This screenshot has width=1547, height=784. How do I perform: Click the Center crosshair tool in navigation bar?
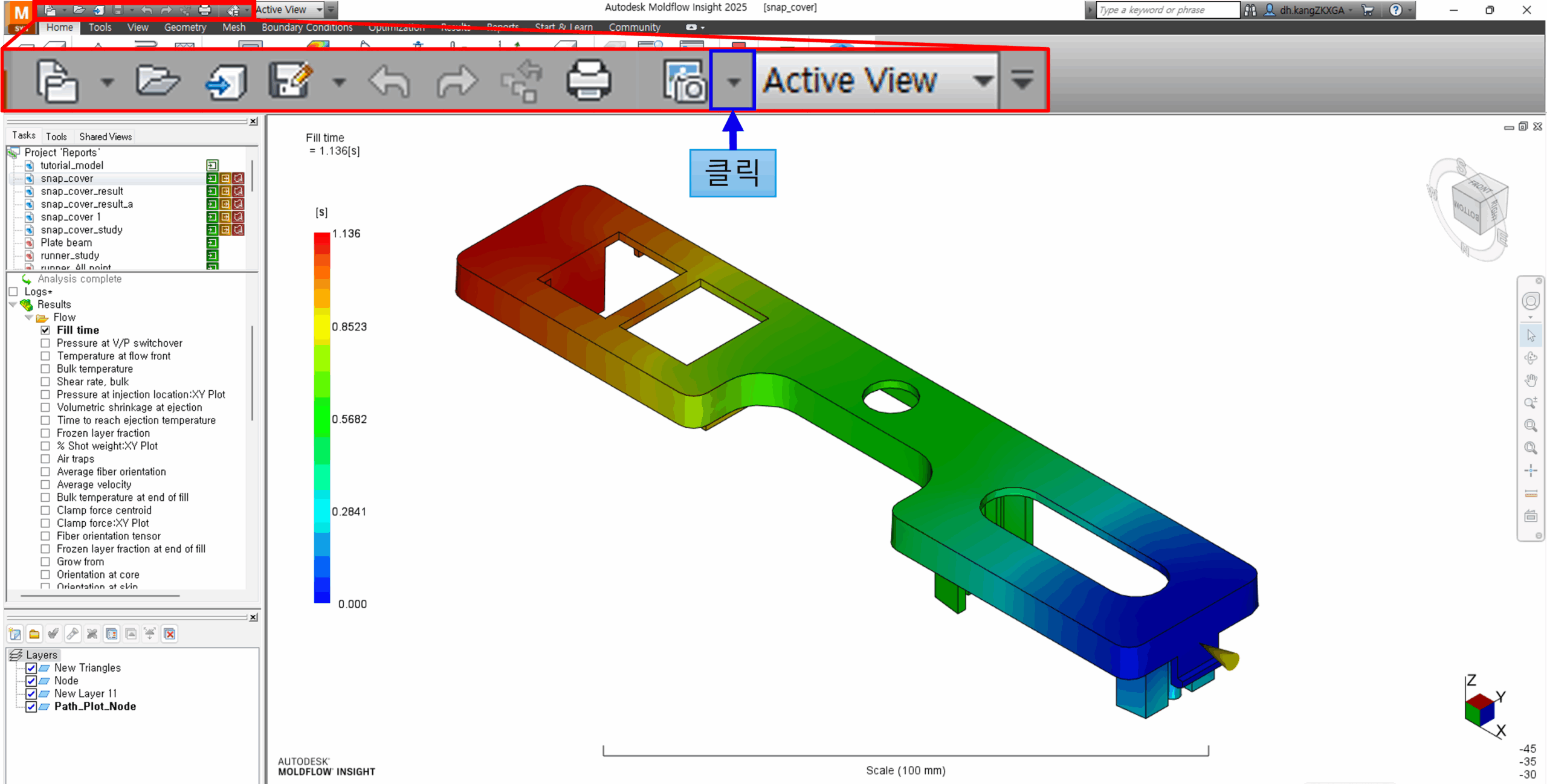pos(1531,470)
